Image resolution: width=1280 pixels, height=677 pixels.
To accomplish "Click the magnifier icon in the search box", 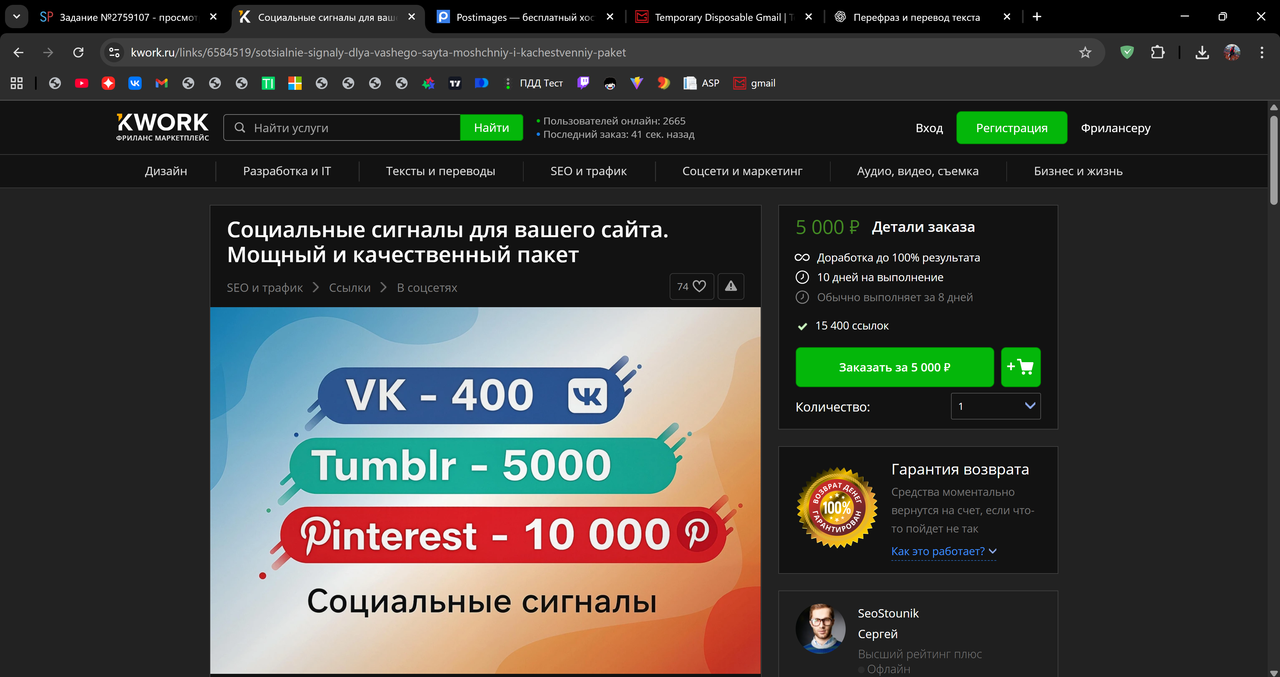I will coord(240,128).
